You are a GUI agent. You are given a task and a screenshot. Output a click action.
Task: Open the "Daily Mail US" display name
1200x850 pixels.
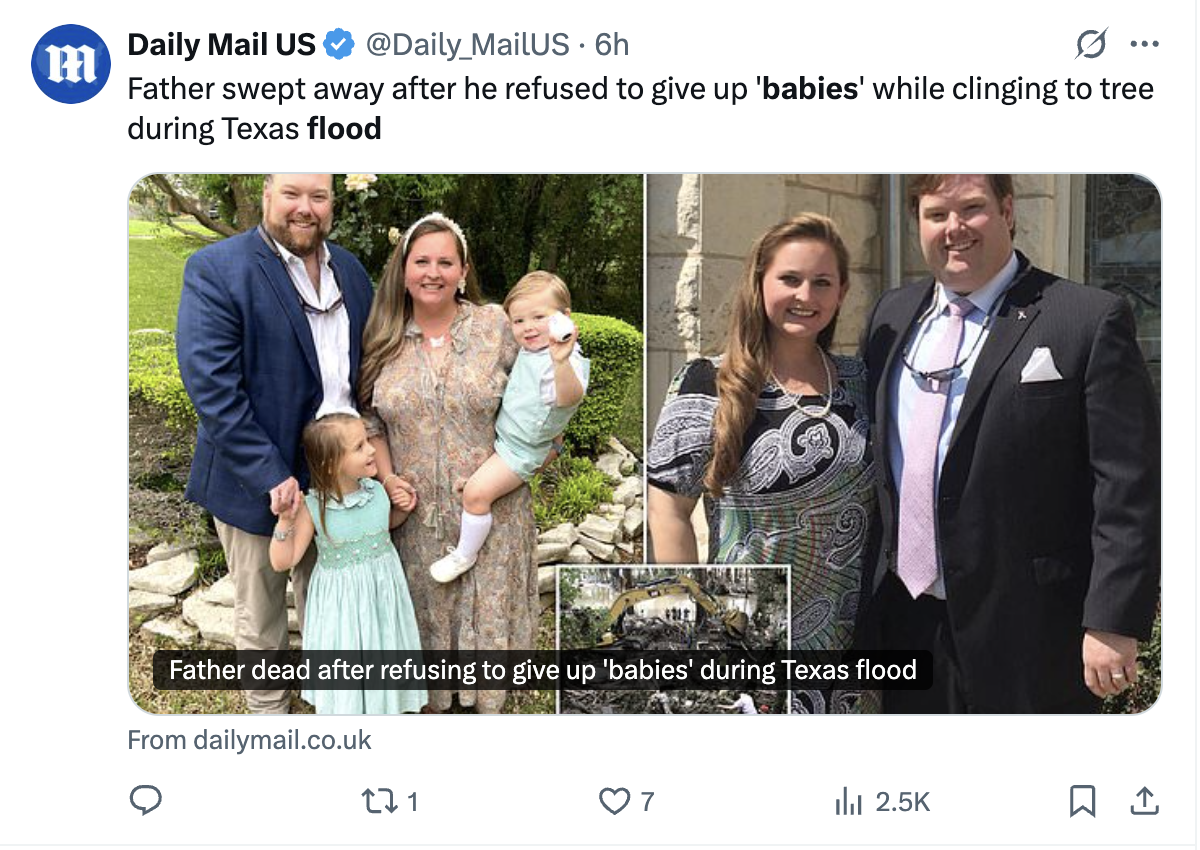(221, 44)
